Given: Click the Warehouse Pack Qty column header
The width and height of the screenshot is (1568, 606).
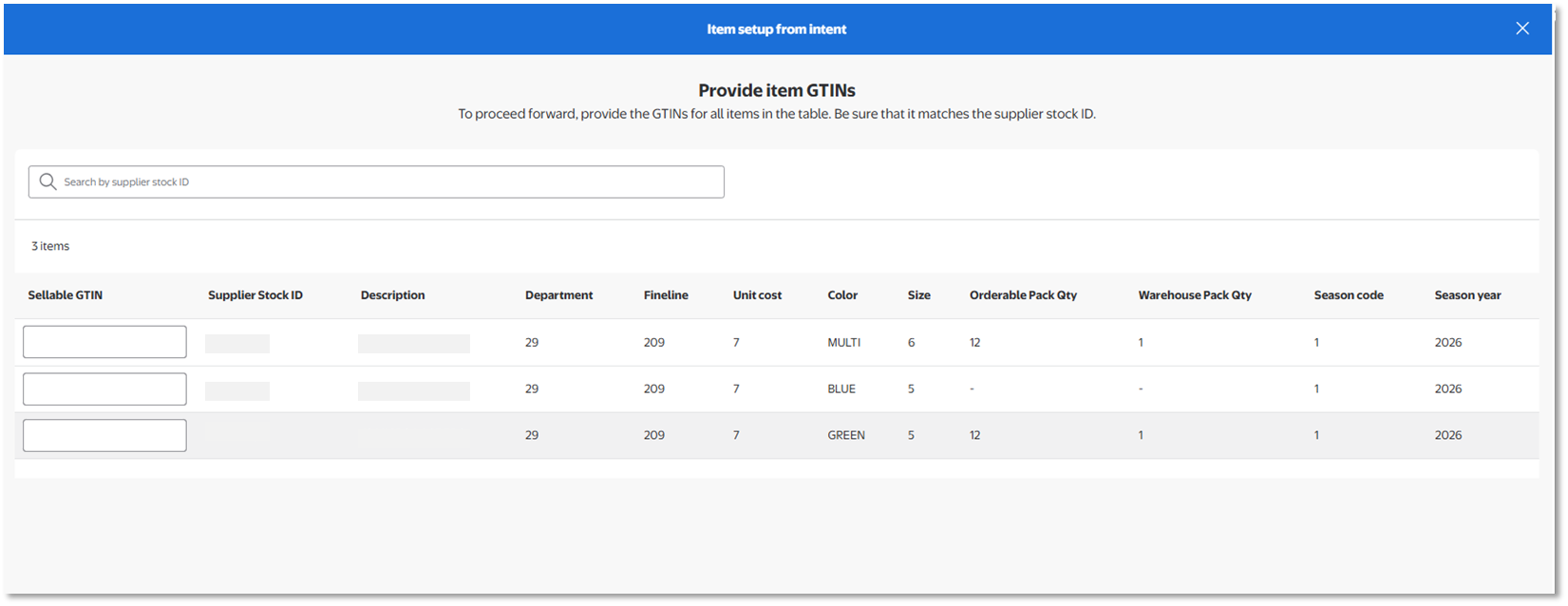Looking at the screenshot, I should coord(1195,295).
